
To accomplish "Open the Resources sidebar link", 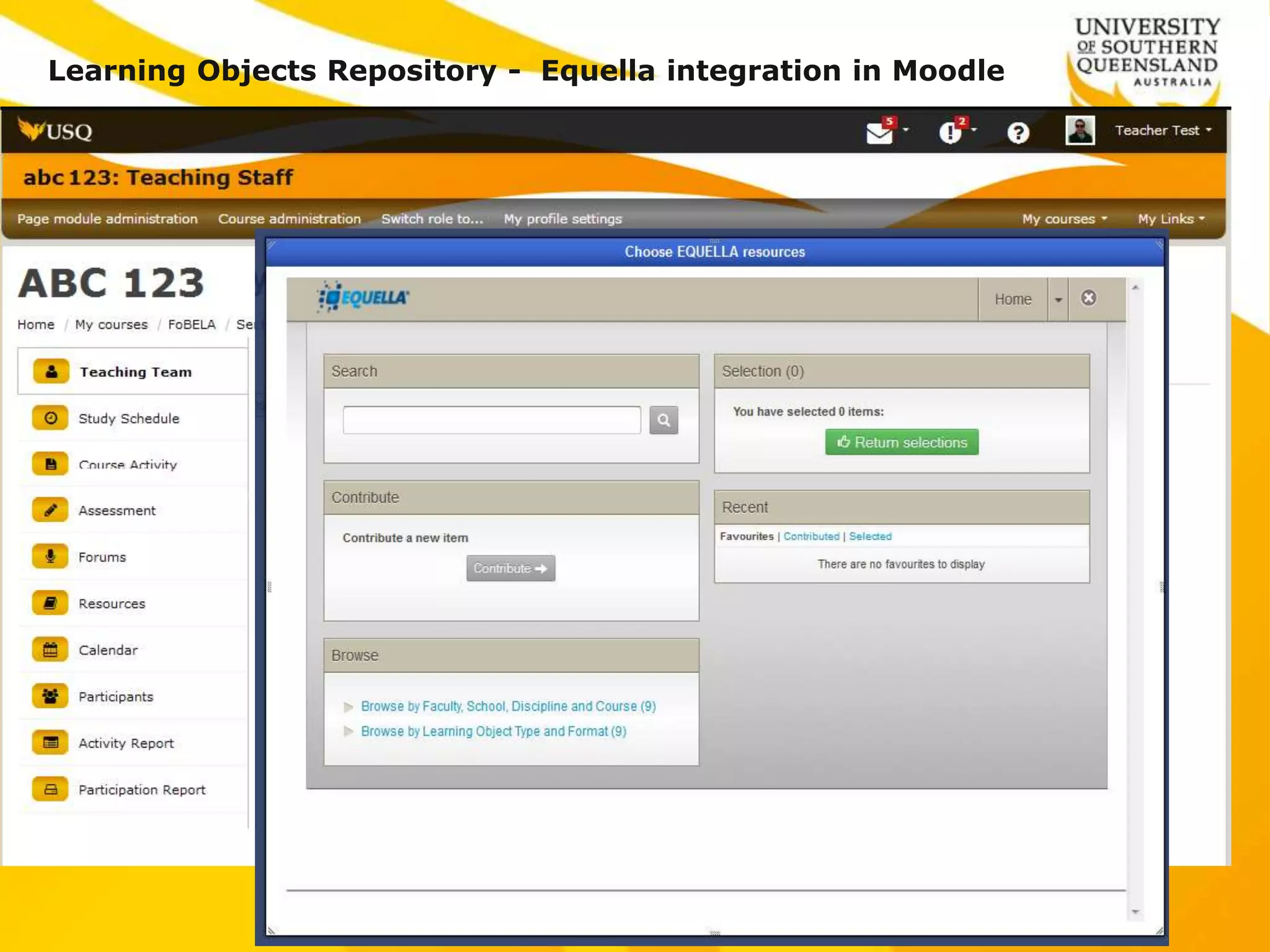I will click(x=112, y=604).
